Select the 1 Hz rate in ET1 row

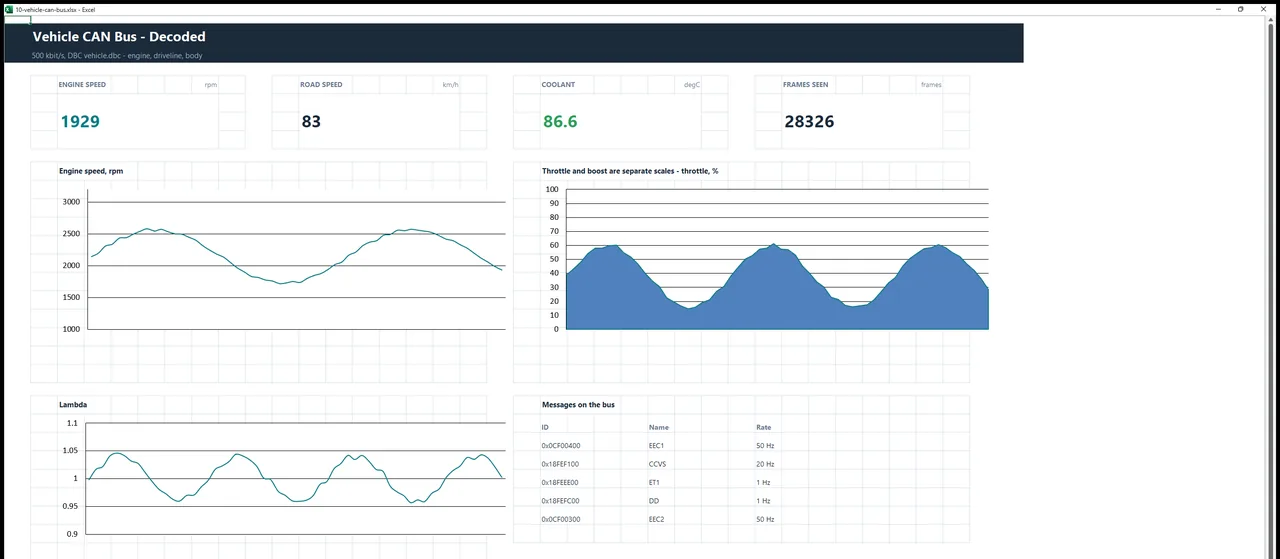click(x=763, y=482)
